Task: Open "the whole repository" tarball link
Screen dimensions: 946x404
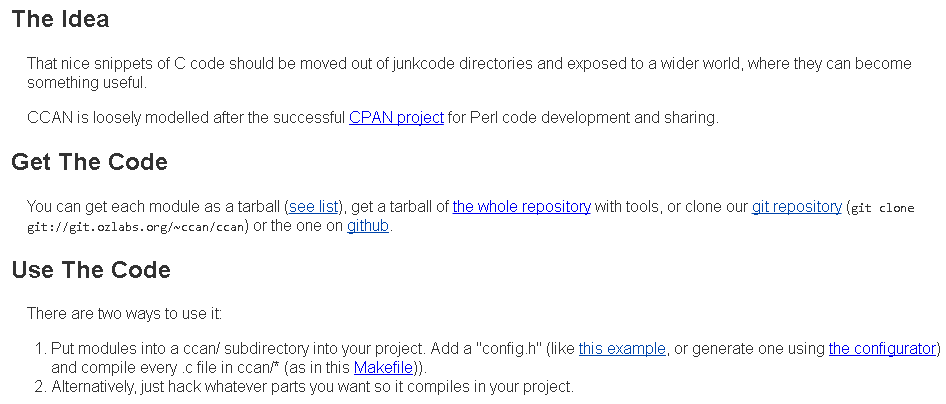Action: coord(521,207)
